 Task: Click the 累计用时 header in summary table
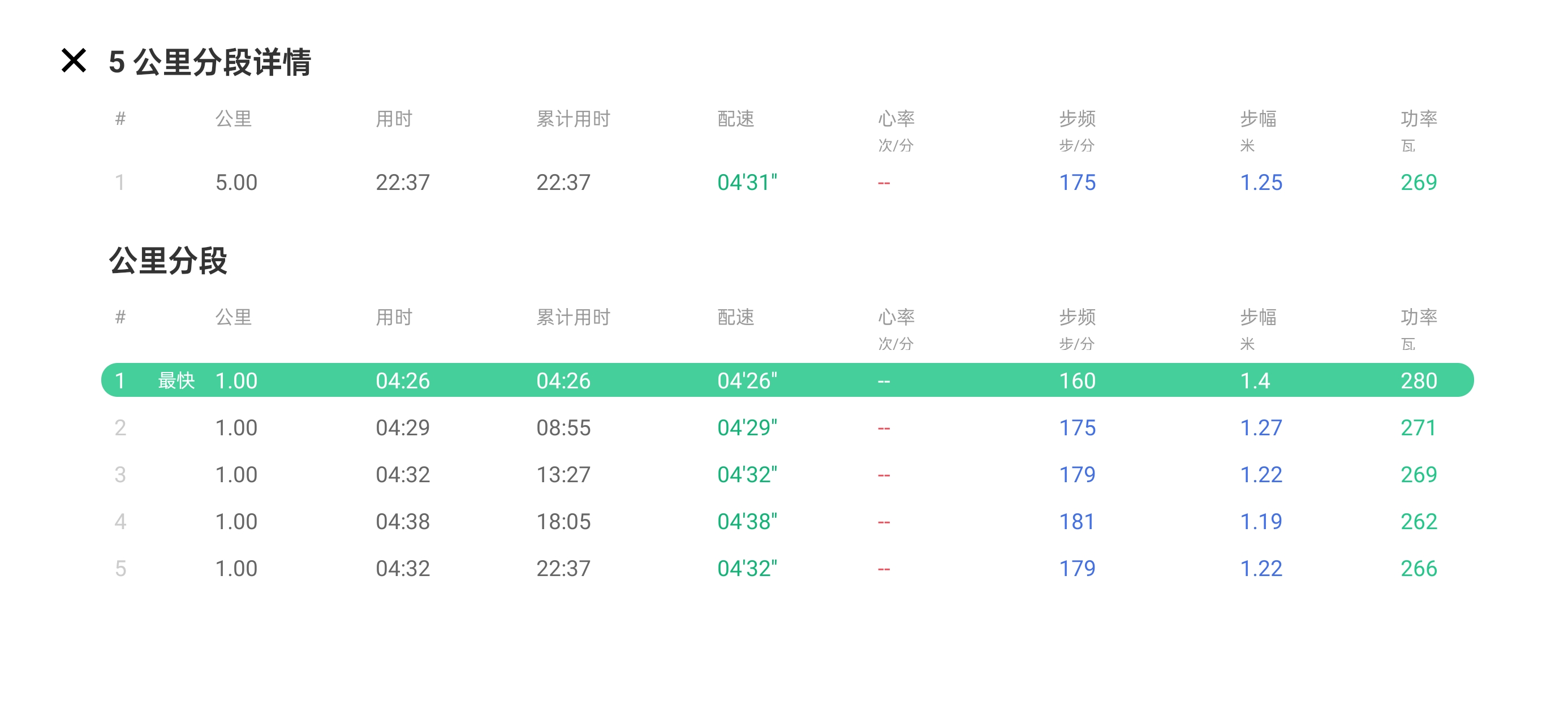click(573, 119)
